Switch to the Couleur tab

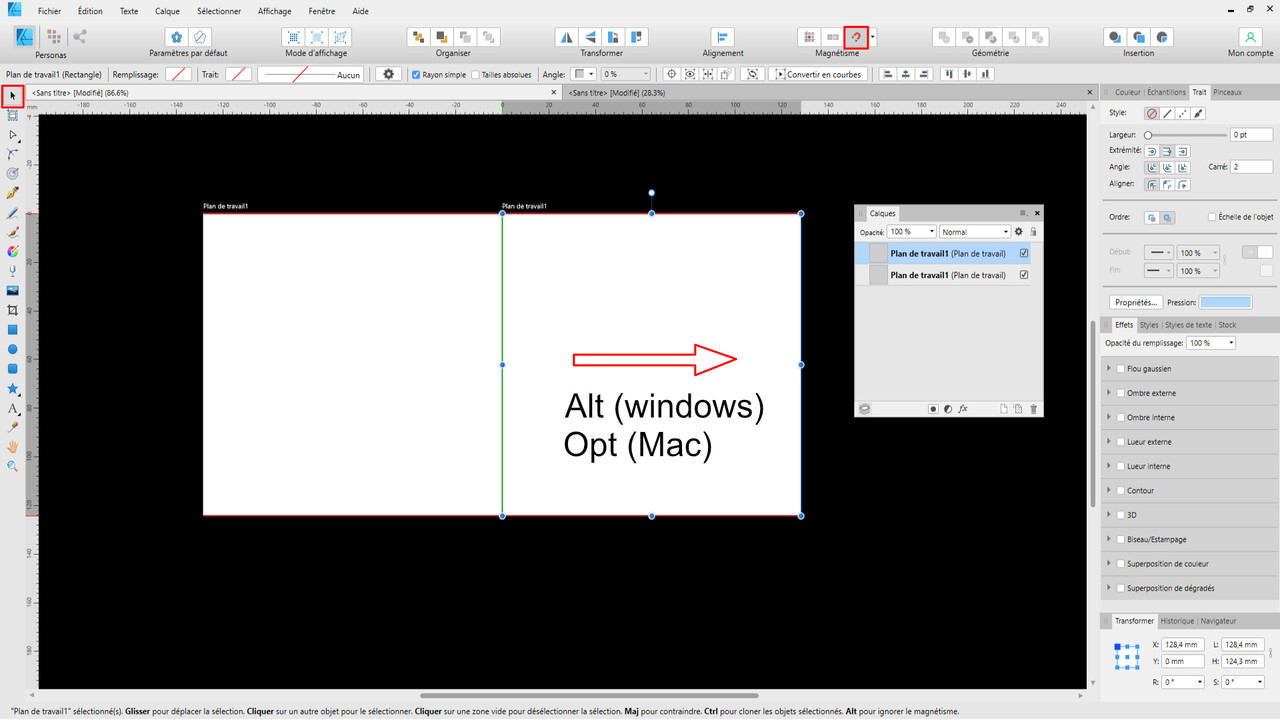click(1128, 92)
